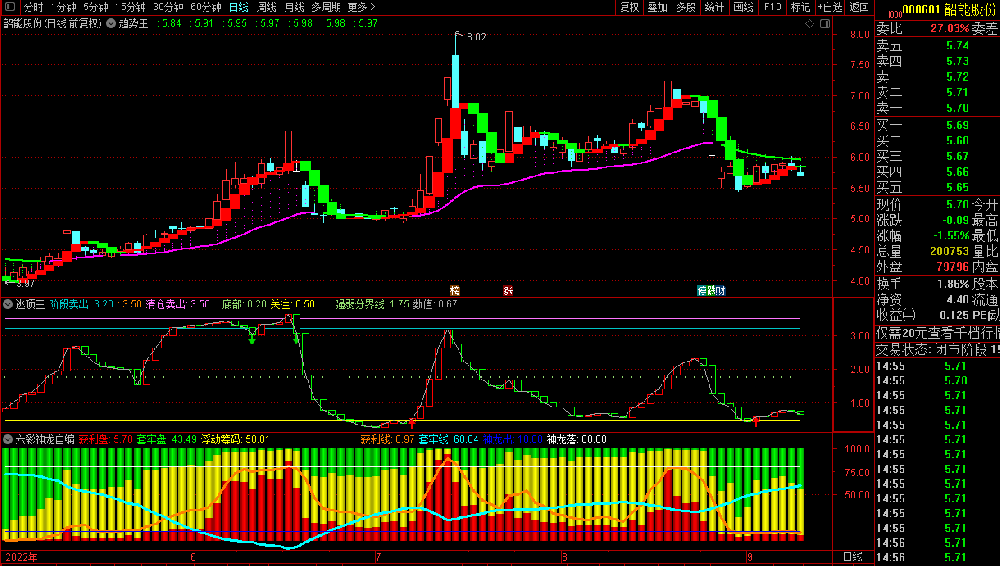
Task: Click the 返回 back button
Action: click(858, 7)
